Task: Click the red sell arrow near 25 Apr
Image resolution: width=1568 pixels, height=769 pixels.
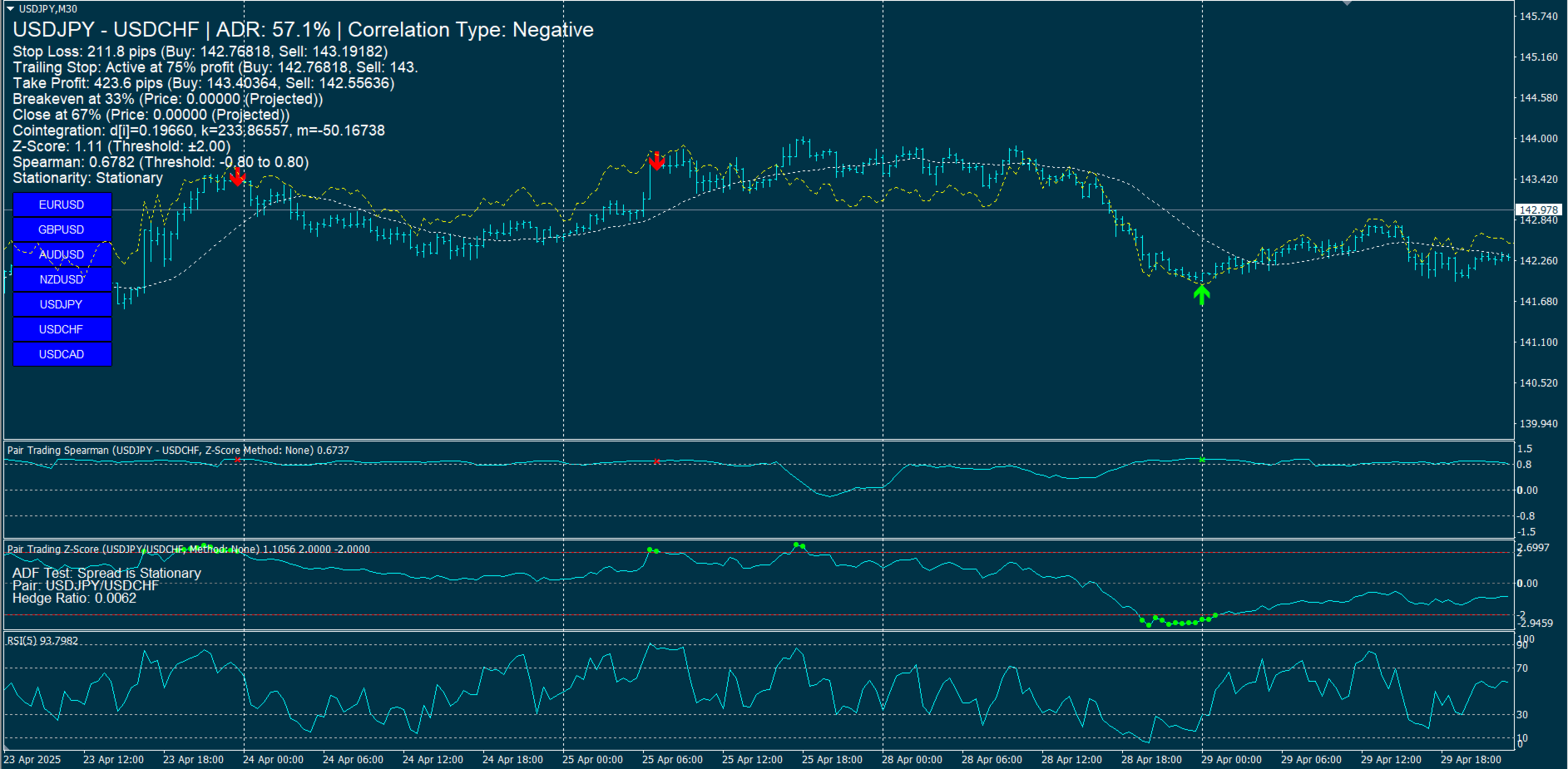Action: coord(657,162)
